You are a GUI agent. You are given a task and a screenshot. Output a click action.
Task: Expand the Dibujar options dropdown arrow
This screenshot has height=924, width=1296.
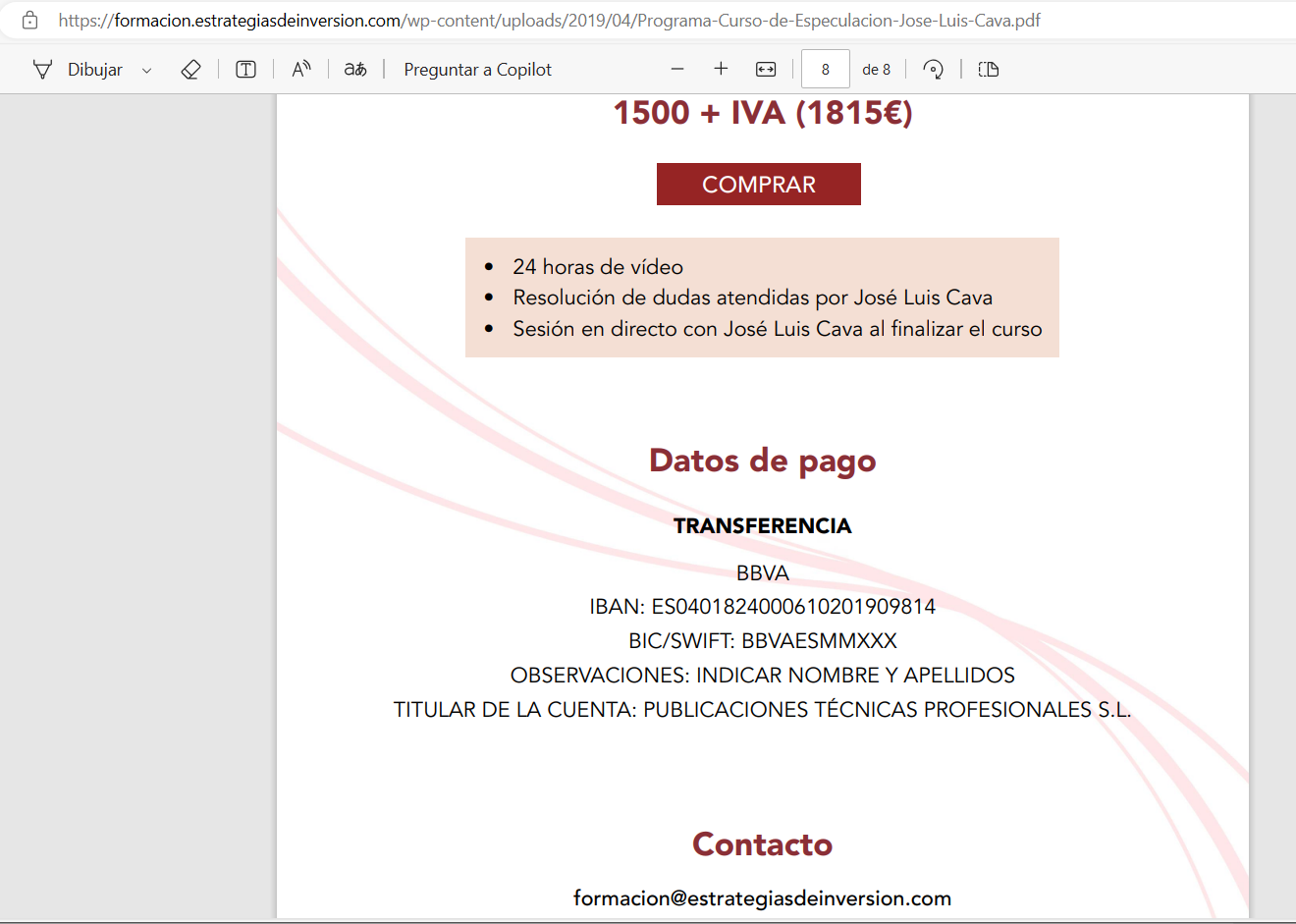(147, 70)
